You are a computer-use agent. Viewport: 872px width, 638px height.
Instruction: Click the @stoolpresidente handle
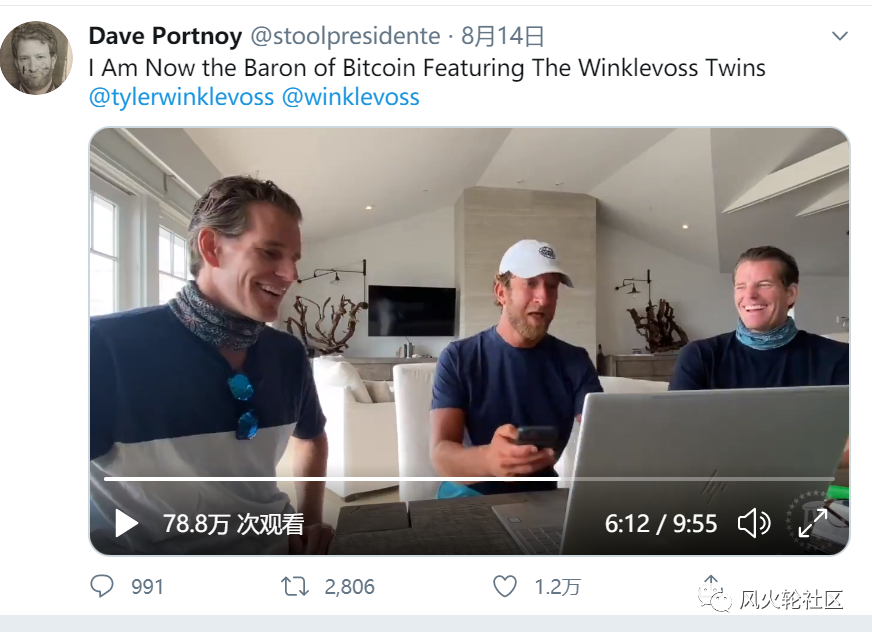click(x=345, y=37)
